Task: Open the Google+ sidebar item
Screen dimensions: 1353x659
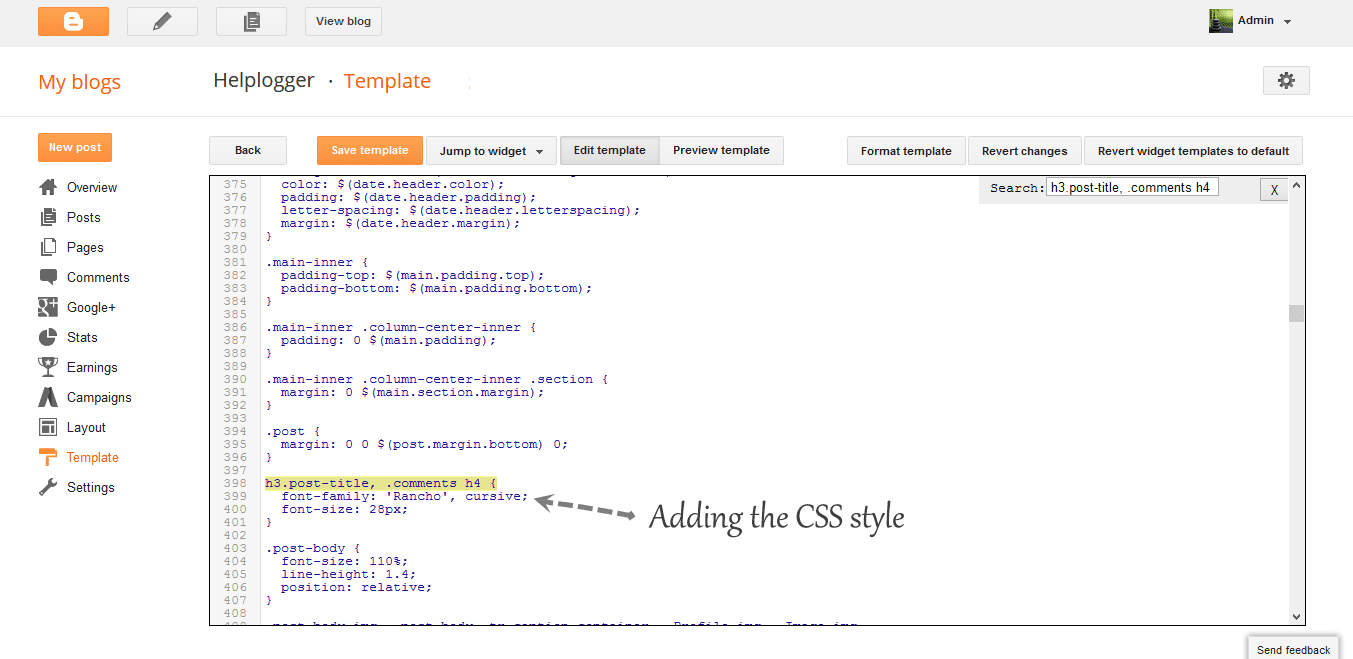Action: (91, 307)
